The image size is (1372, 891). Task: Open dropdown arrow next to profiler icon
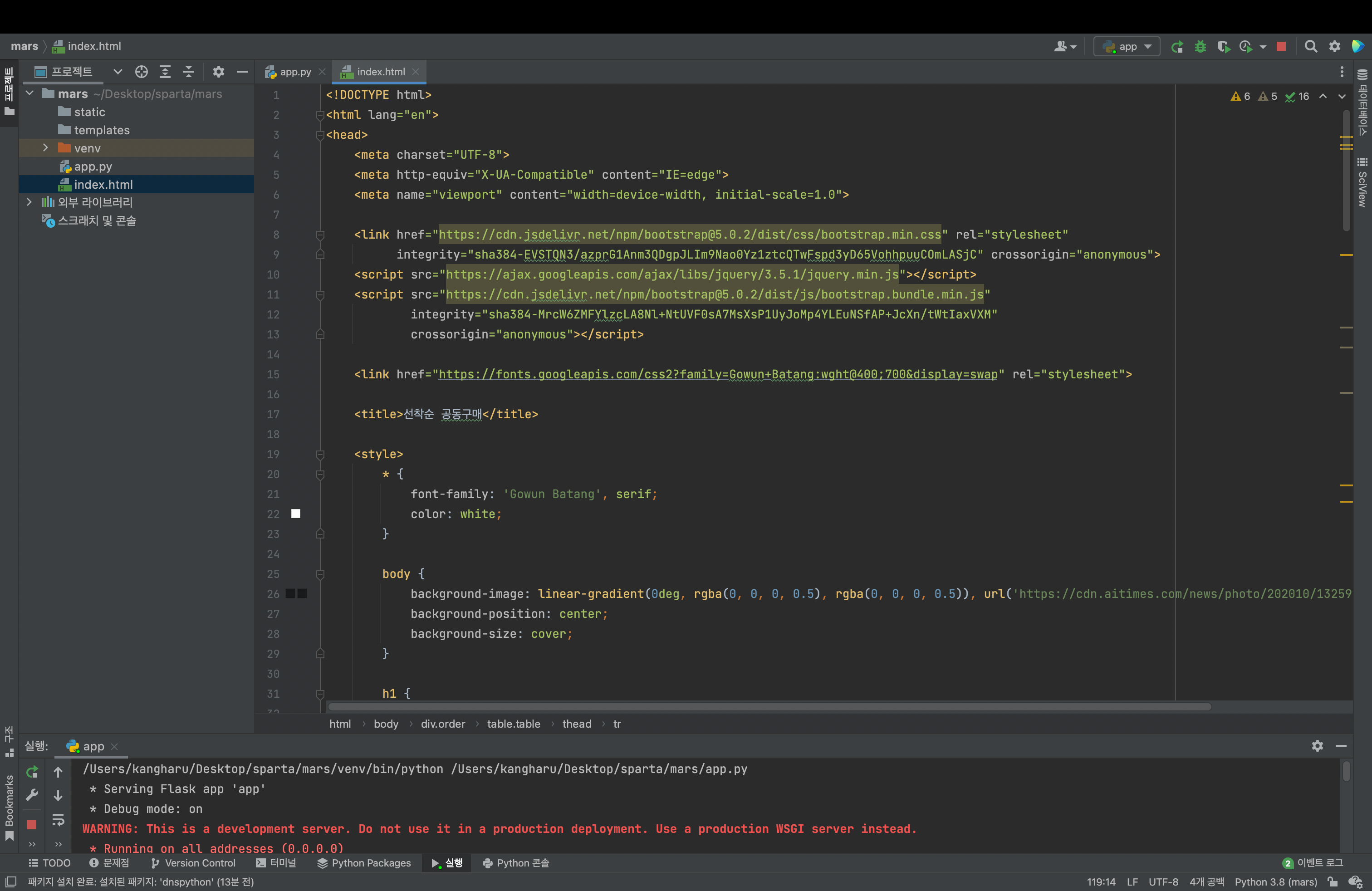click(x=1263, y=47)
